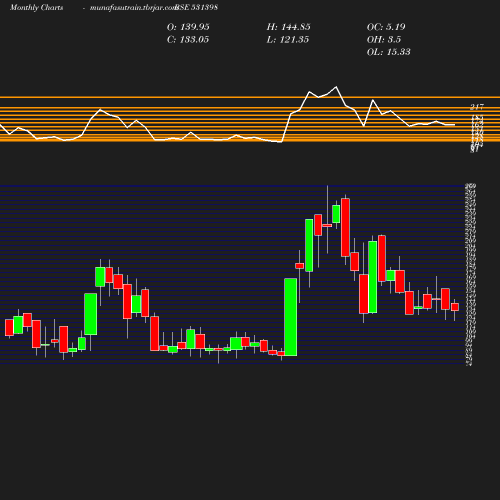
Task: Click the last candlestick in the series
Action: pos(455,307)
